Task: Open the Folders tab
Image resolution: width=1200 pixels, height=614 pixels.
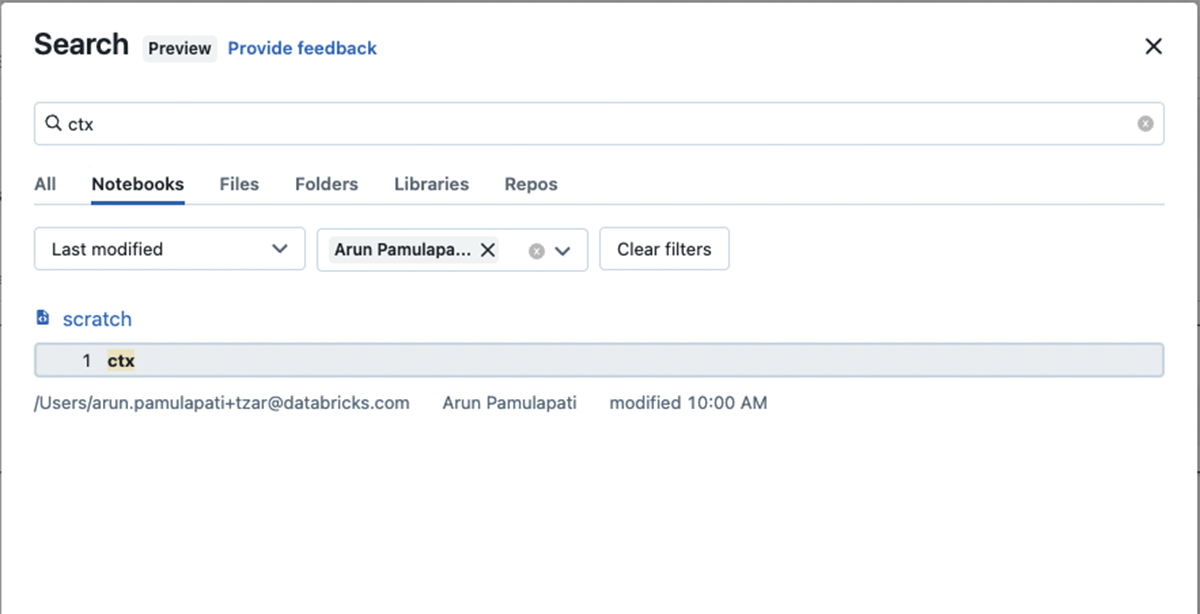Action: (326, 184)
